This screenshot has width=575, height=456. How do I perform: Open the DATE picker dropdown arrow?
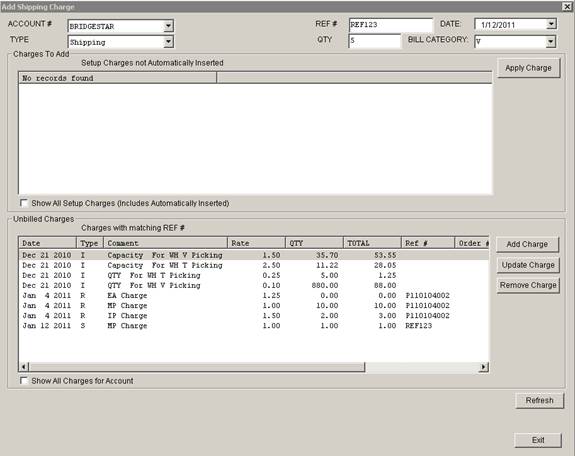tap(551, 24)
